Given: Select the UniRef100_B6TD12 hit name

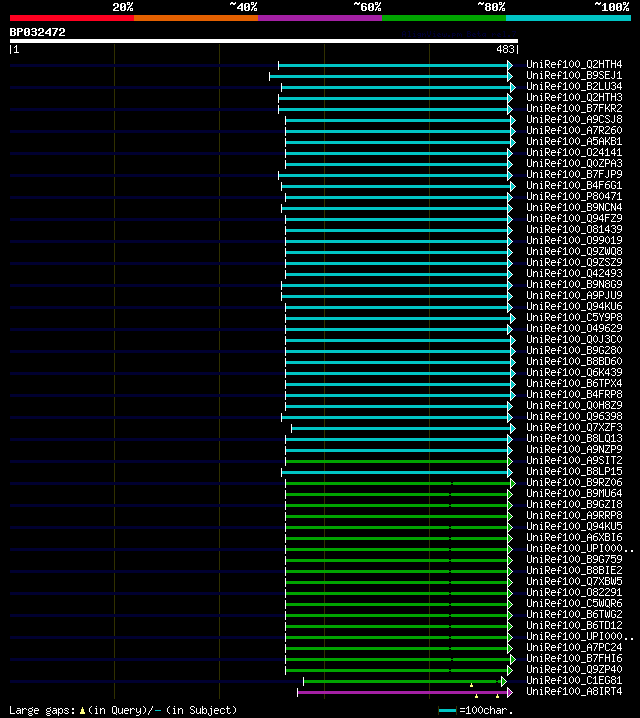Looking at the screenshot, I should tap(574, 625).
